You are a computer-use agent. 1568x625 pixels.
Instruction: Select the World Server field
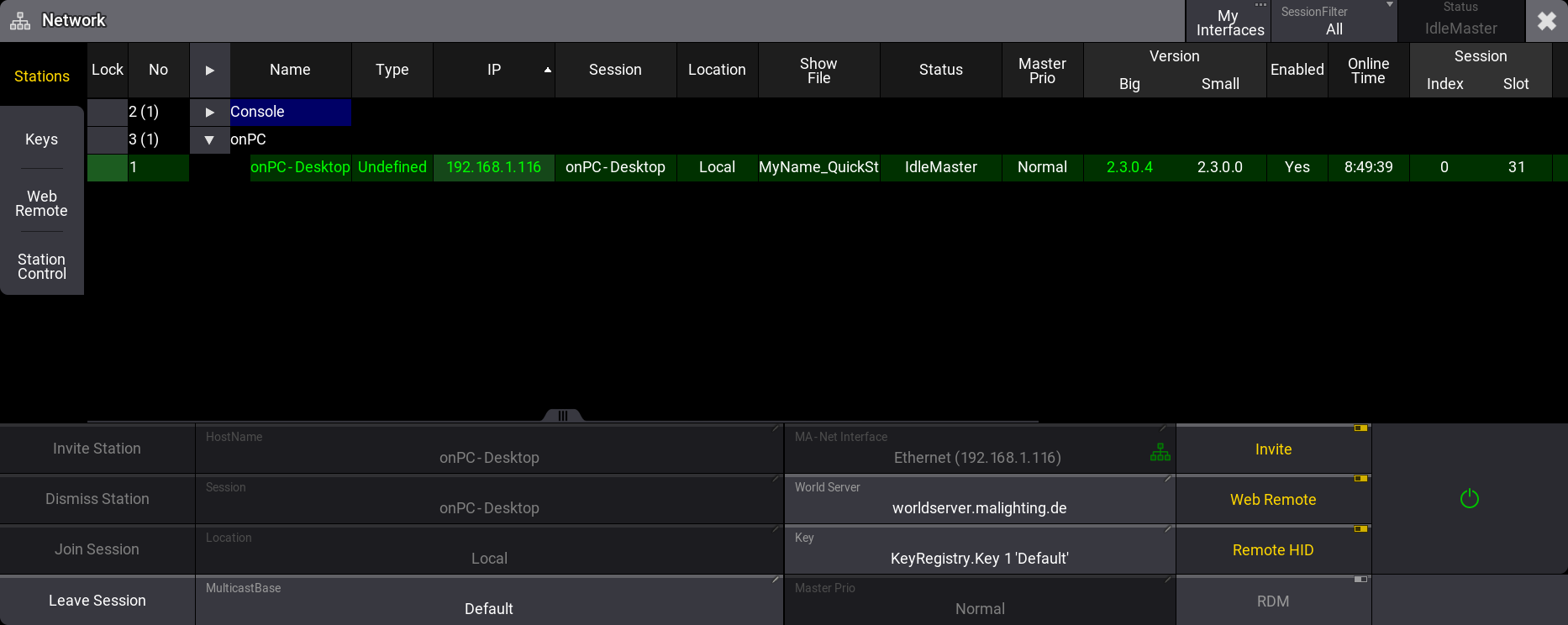pos(979,500)
